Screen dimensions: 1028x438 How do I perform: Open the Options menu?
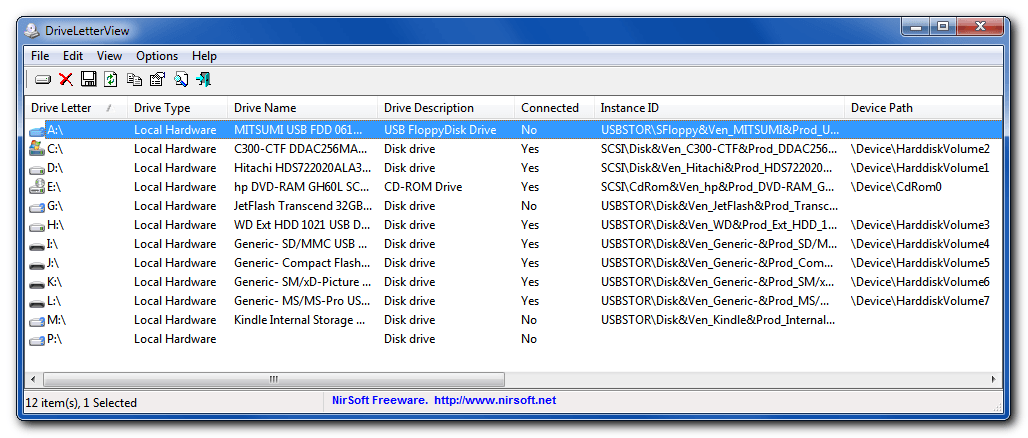[157, 56]
